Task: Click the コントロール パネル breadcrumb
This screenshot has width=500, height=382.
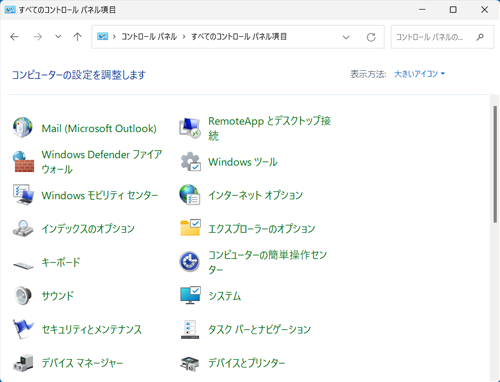Action: (x=149, y=37)
